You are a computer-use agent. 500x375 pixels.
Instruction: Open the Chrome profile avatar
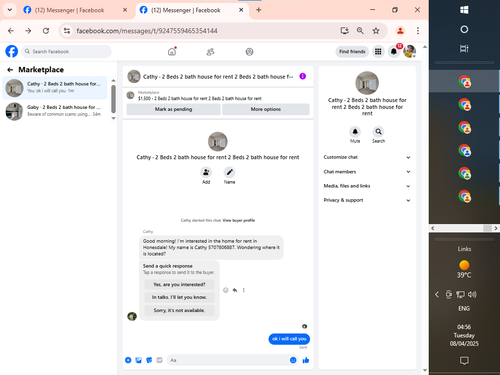(400, 31)
